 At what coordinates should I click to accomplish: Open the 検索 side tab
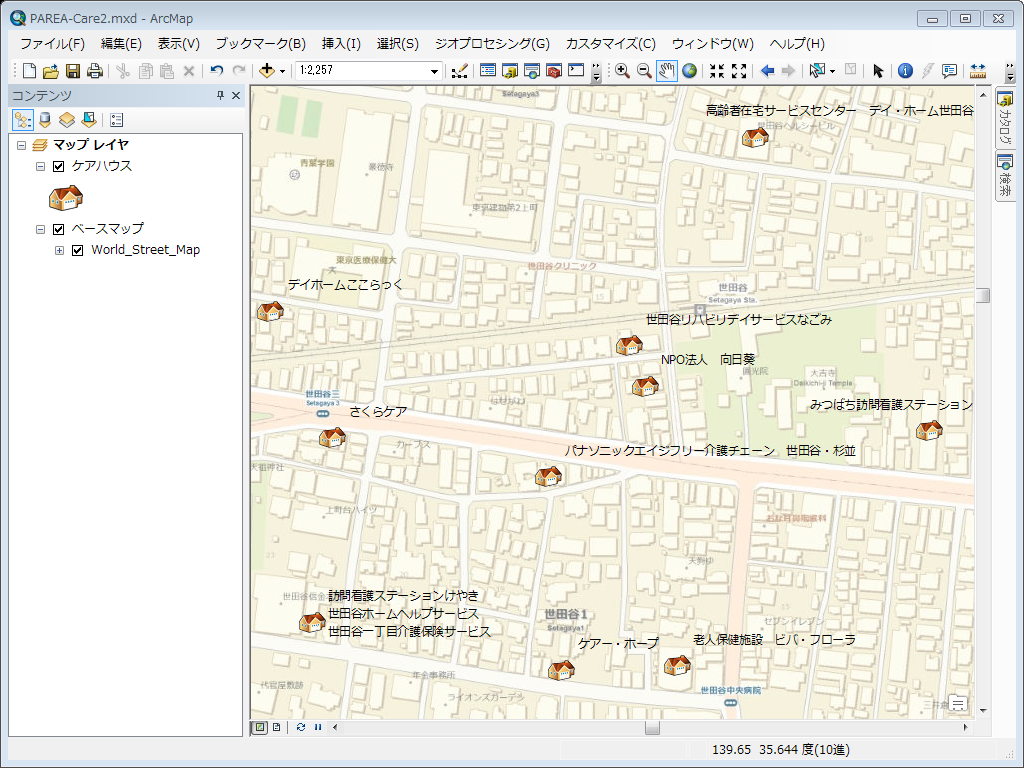pyautogui.click(x=1005, y=176)
